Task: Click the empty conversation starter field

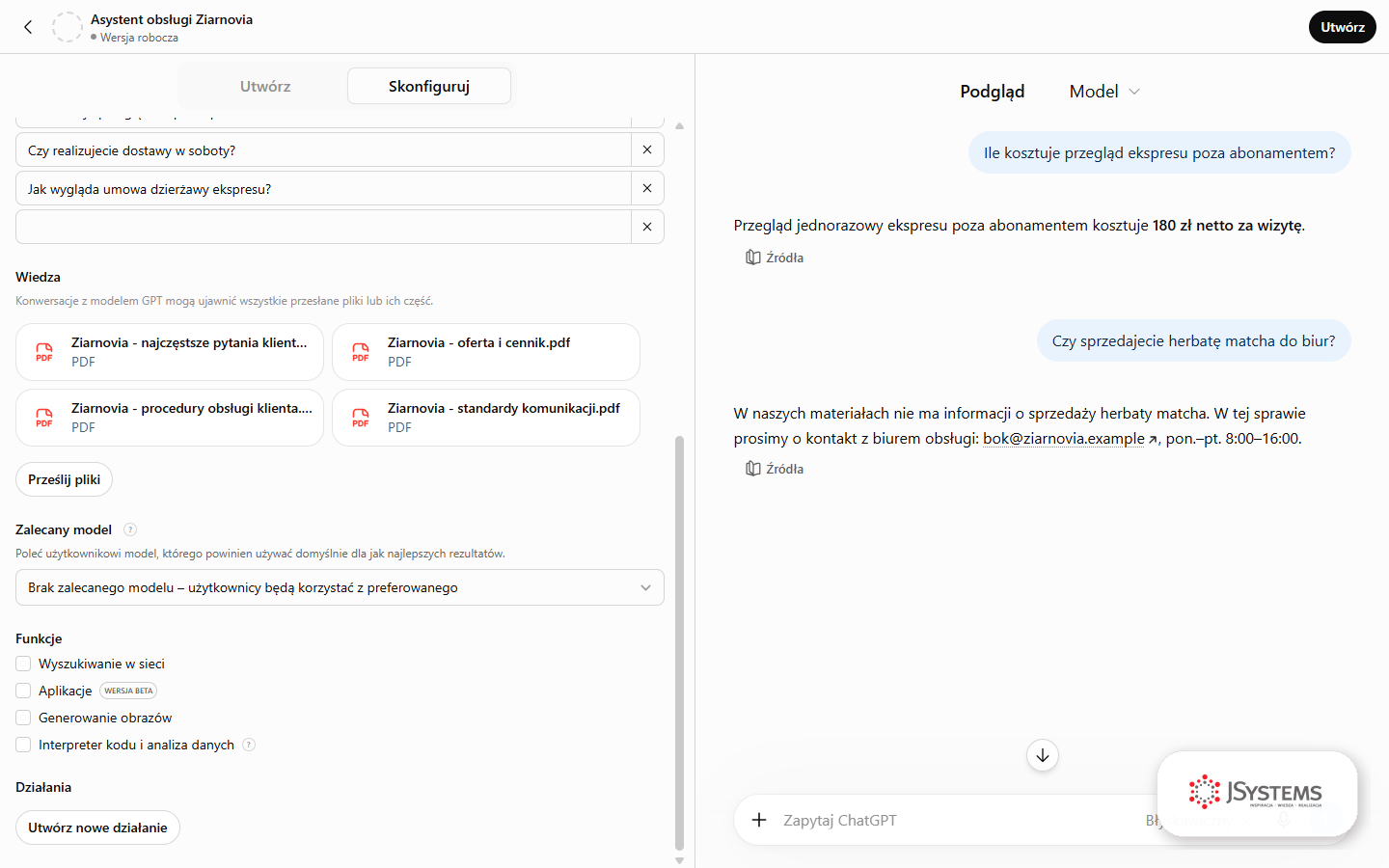Action: [323, 227]
